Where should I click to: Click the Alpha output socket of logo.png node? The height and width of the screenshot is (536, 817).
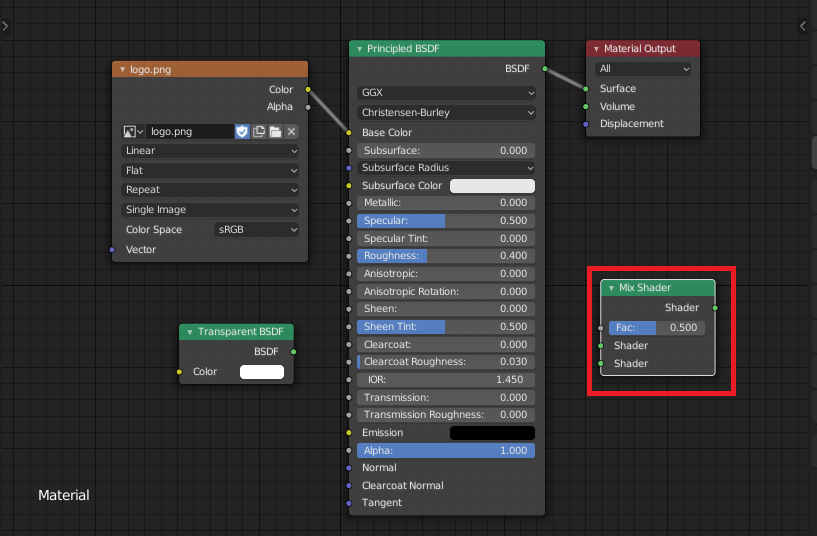coord(308,107)
